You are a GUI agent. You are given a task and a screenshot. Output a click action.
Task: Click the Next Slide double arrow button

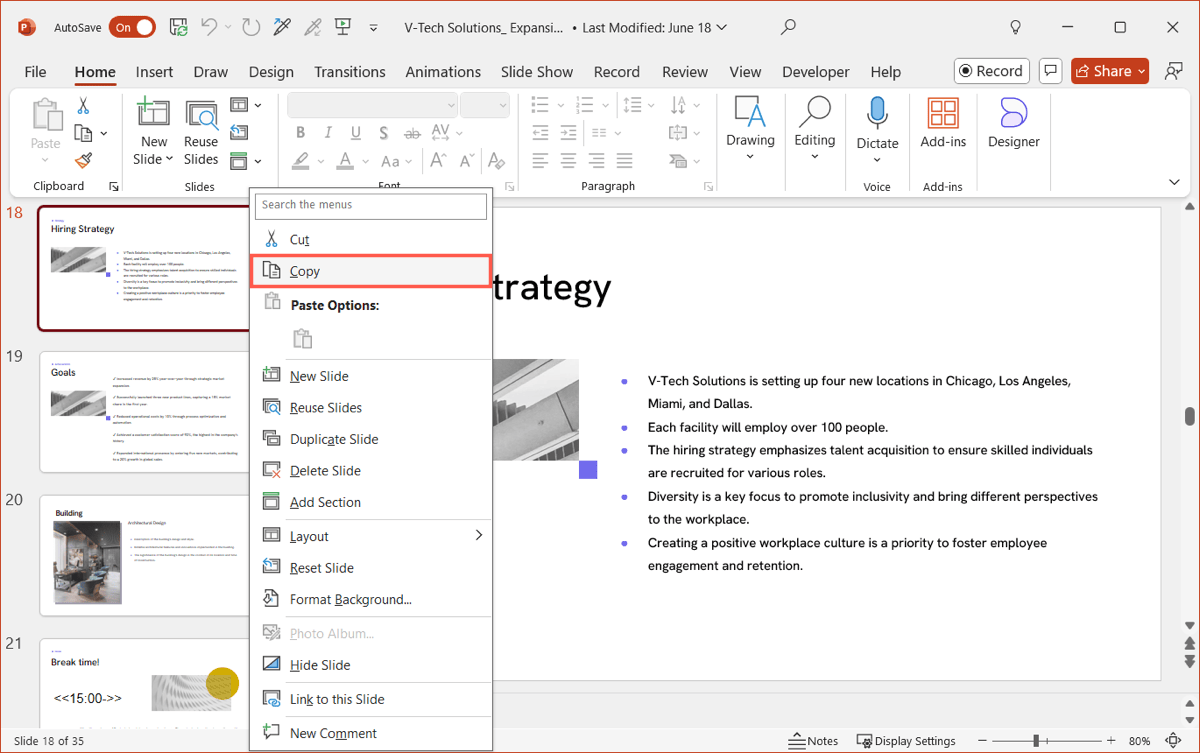click(x=1189, y=661)
